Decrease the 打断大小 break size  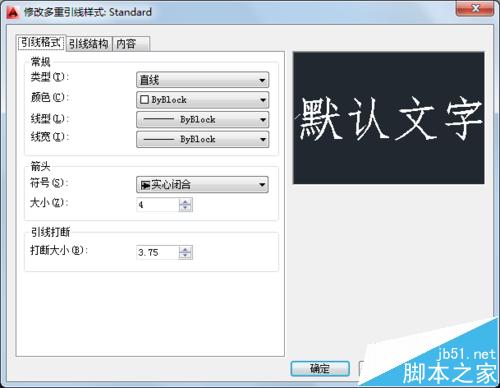186,256
